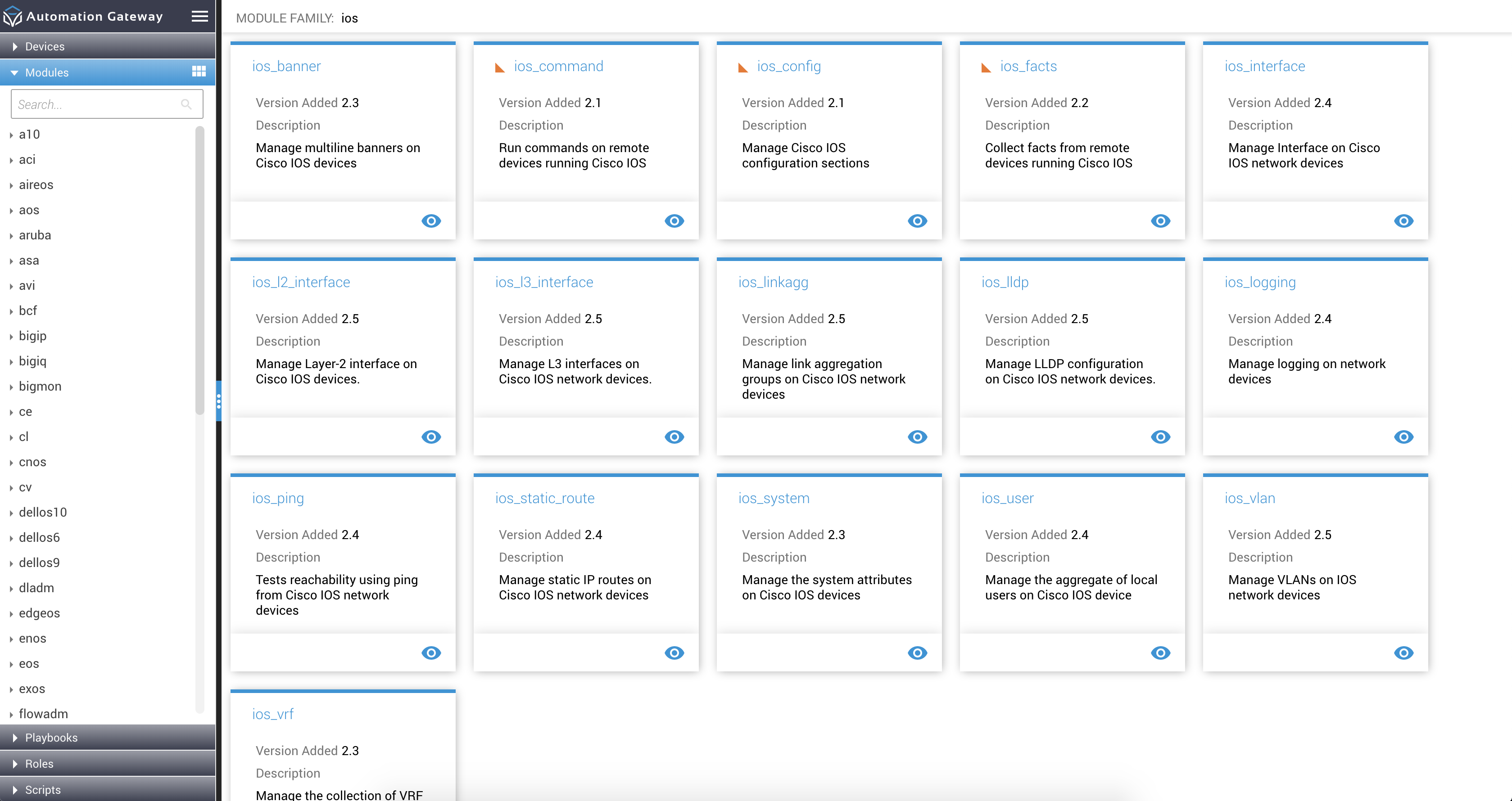Click orange flag icon next to ios_config
The height and width of the screenshot is (801, 1512).
(743, 67)
